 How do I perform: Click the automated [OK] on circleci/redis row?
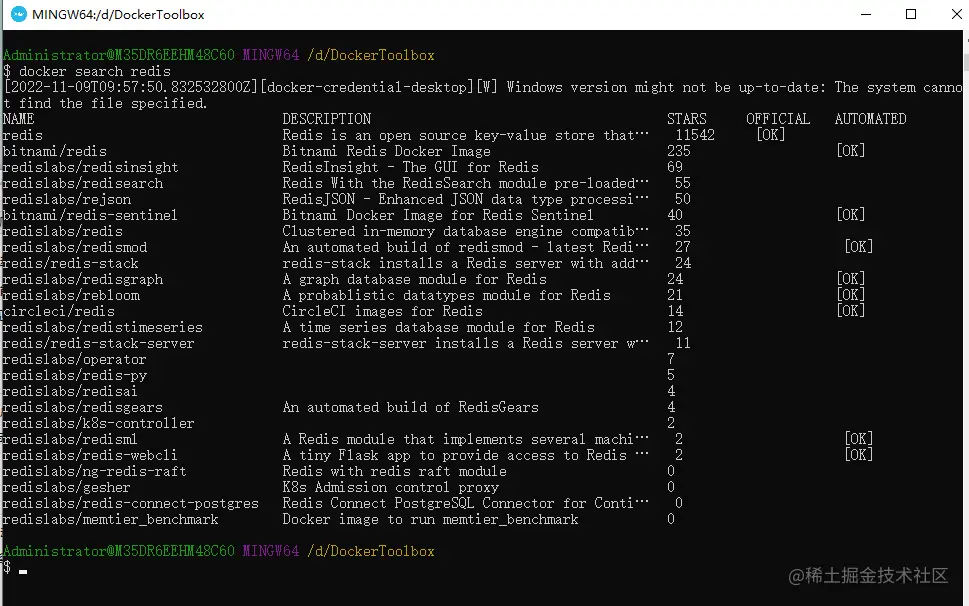tap(851, 311)
